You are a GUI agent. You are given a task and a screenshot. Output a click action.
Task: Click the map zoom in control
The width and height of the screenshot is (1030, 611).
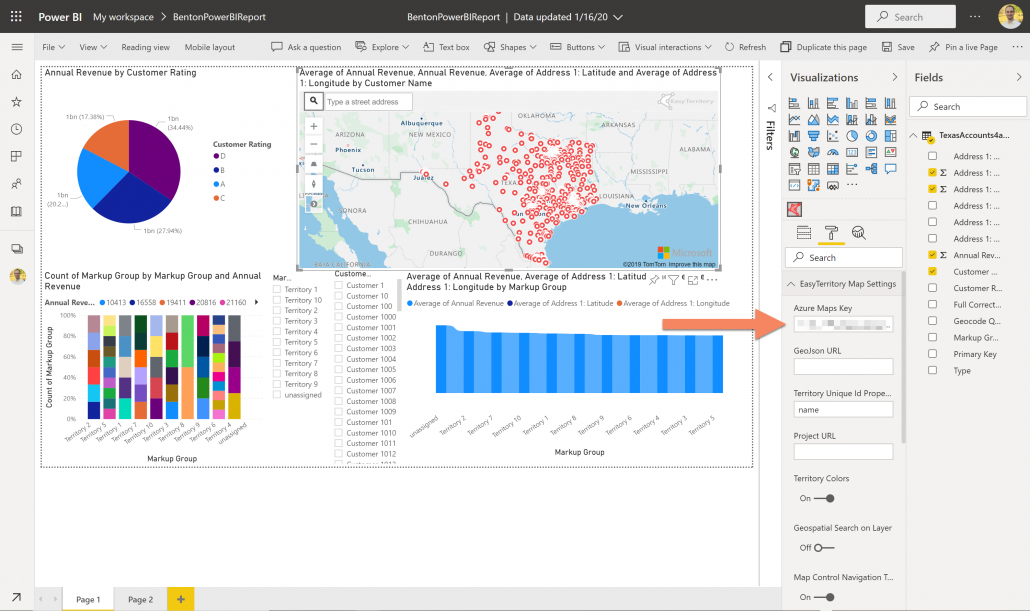point(312,128)
